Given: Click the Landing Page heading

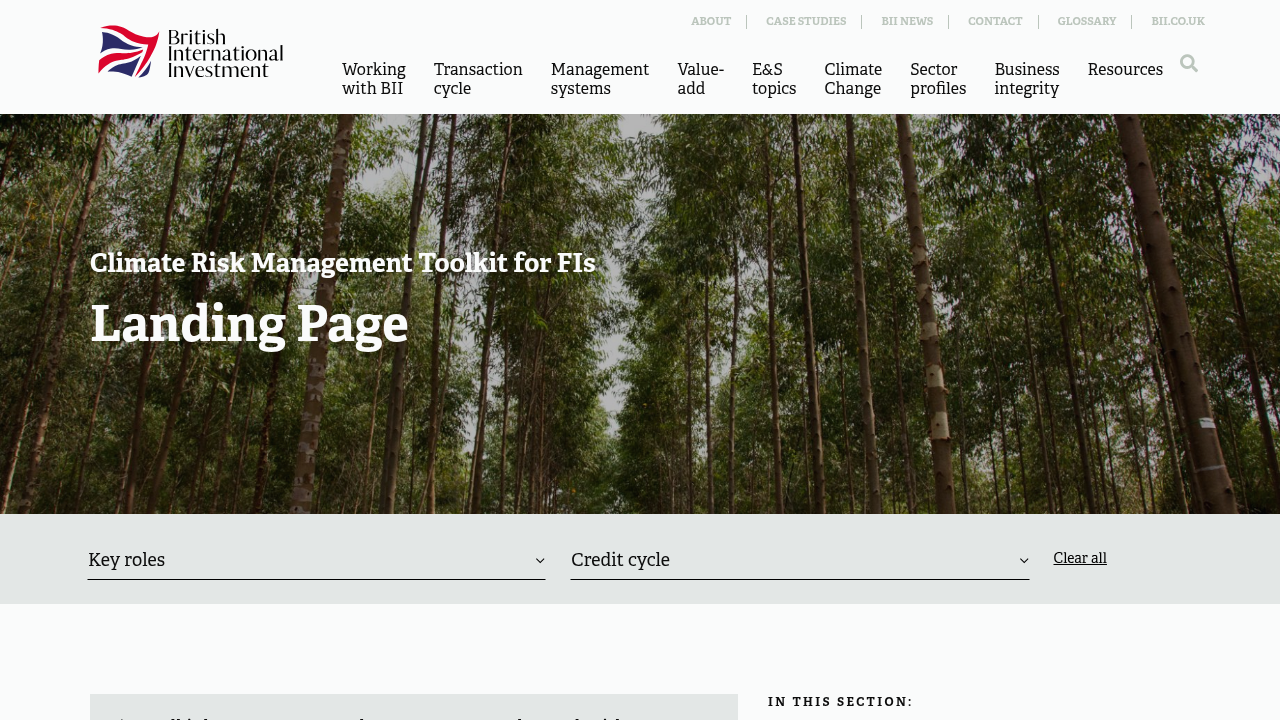Looking at the screenshot, I should (249, 325).
